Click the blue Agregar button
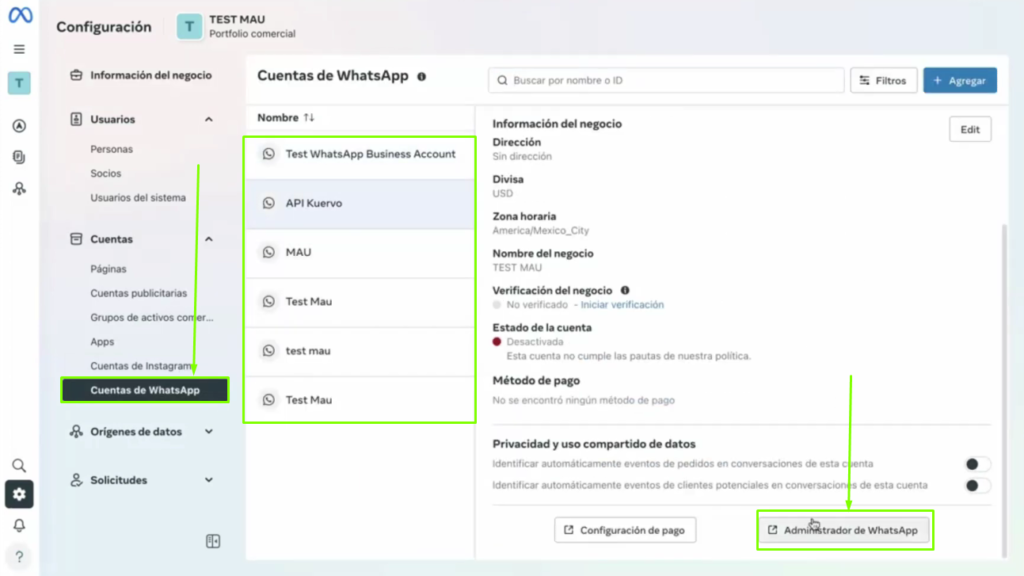The height and width of the screenshot is (576, 1024). (x=959, y=80)
